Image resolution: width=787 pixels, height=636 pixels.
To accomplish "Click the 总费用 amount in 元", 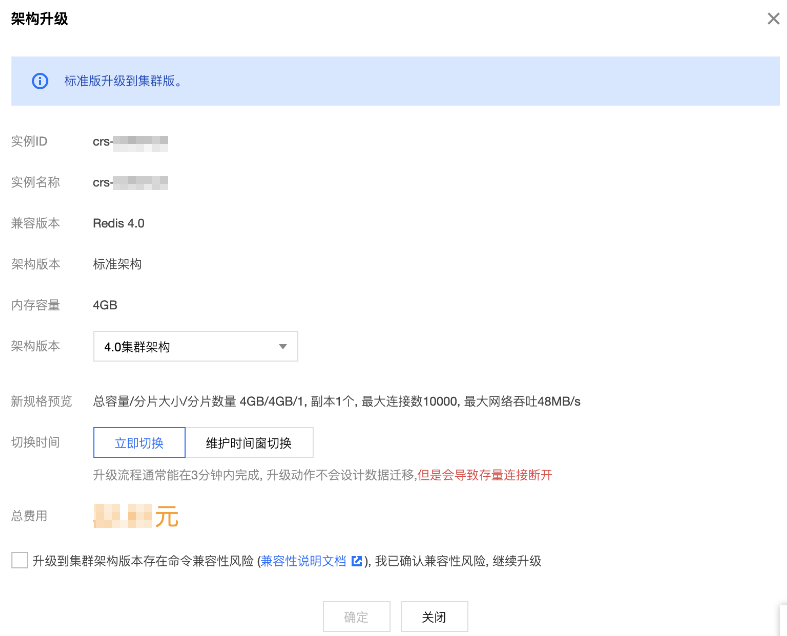I will pyautogui.click(x=136, y=516).
